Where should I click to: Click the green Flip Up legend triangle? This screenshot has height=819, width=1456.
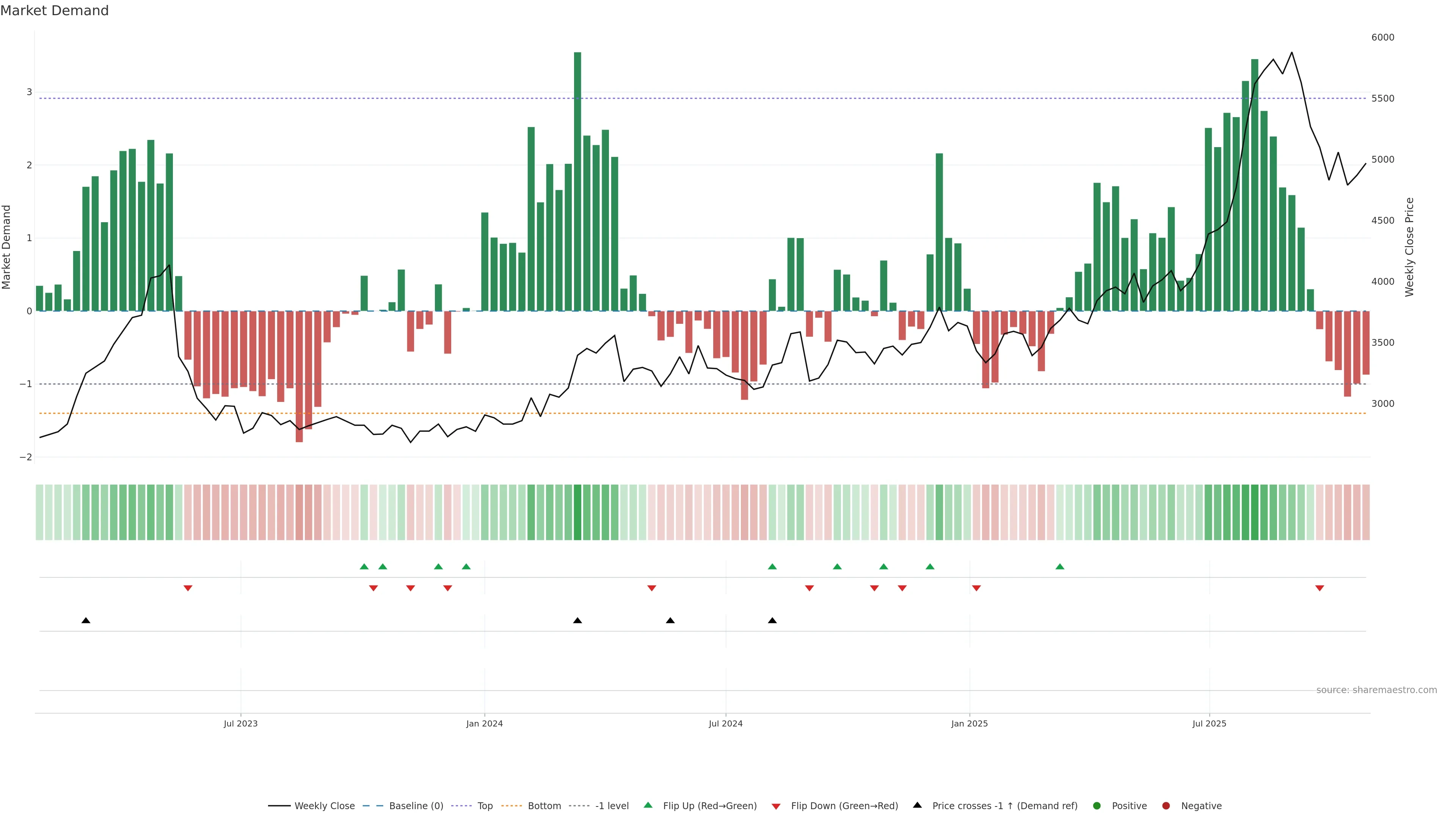coord(648,805)
